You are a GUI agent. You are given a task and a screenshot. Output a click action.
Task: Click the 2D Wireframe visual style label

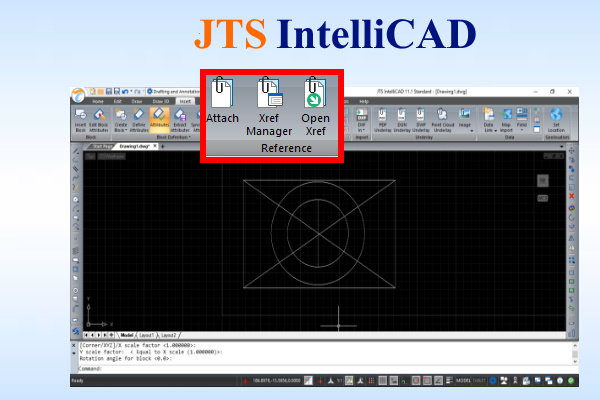pyautogui.click(x=111, y=156)
